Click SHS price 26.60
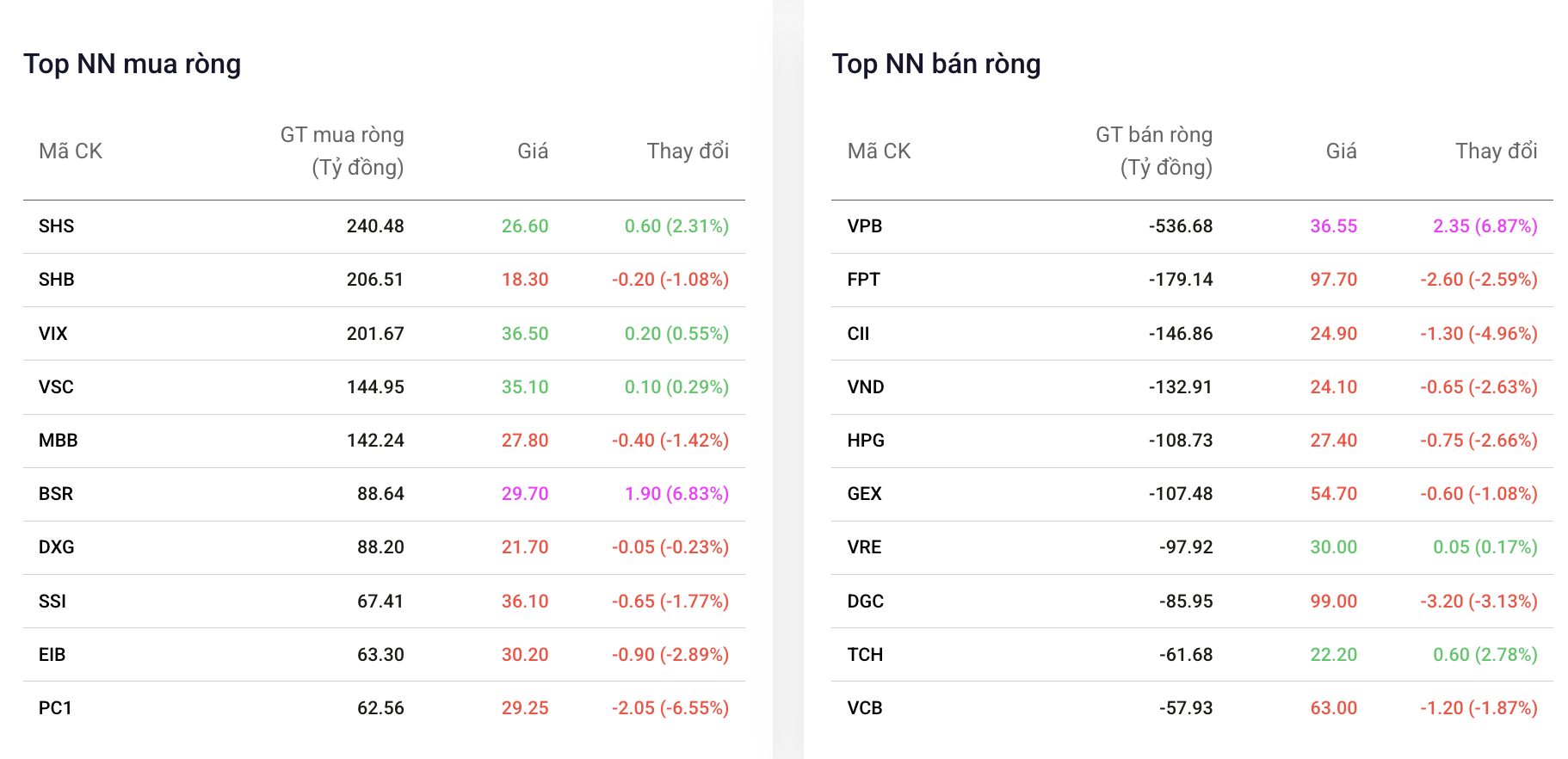 [x=525, y=226]
